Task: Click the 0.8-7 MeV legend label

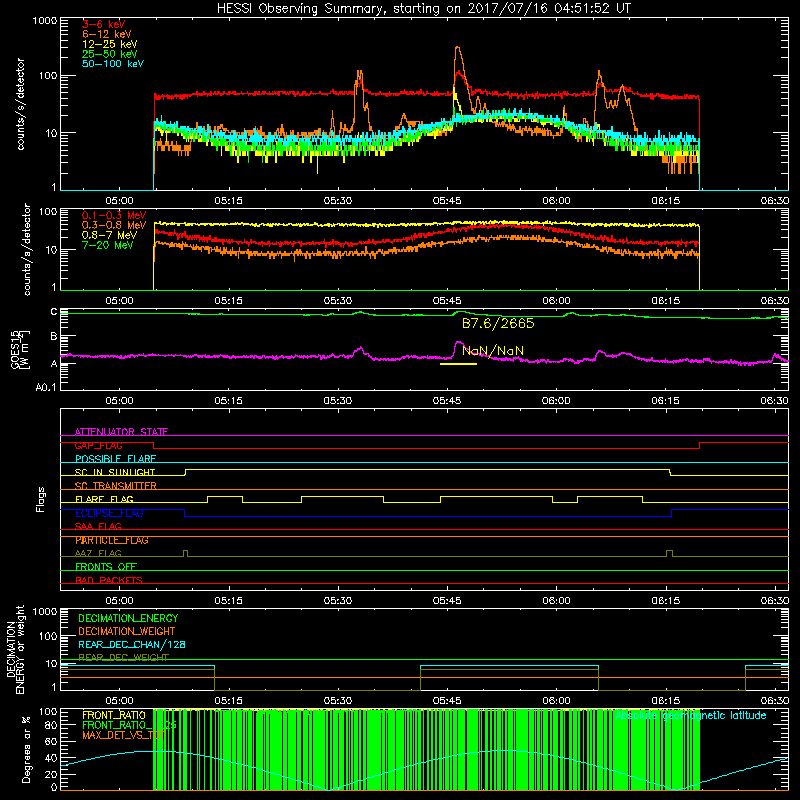Action: point(110,235)
